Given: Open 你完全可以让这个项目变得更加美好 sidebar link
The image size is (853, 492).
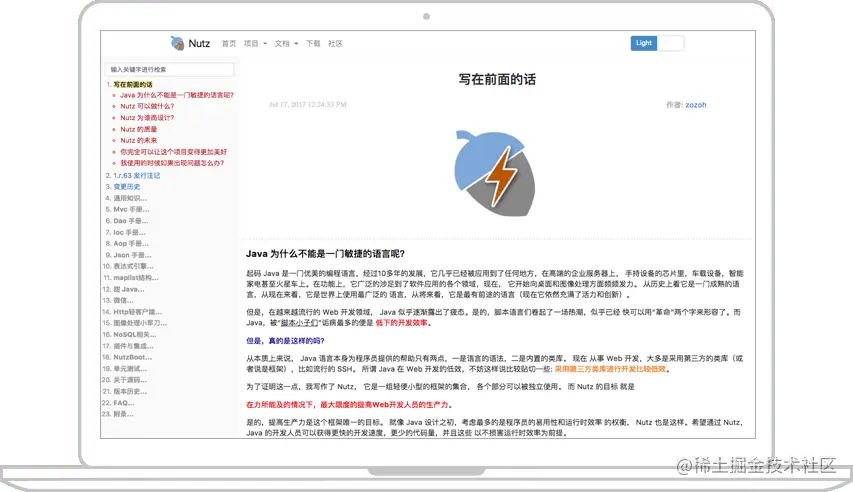Looking at the screenshot, I should (174, 152).
